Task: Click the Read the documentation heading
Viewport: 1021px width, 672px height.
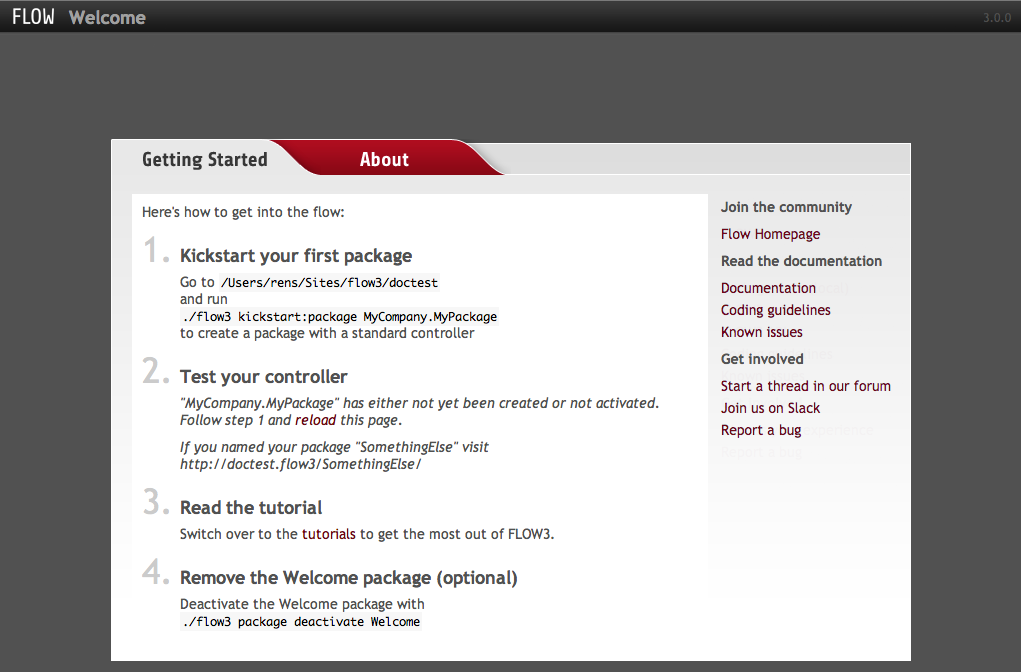Action: (x=801, y=261)
